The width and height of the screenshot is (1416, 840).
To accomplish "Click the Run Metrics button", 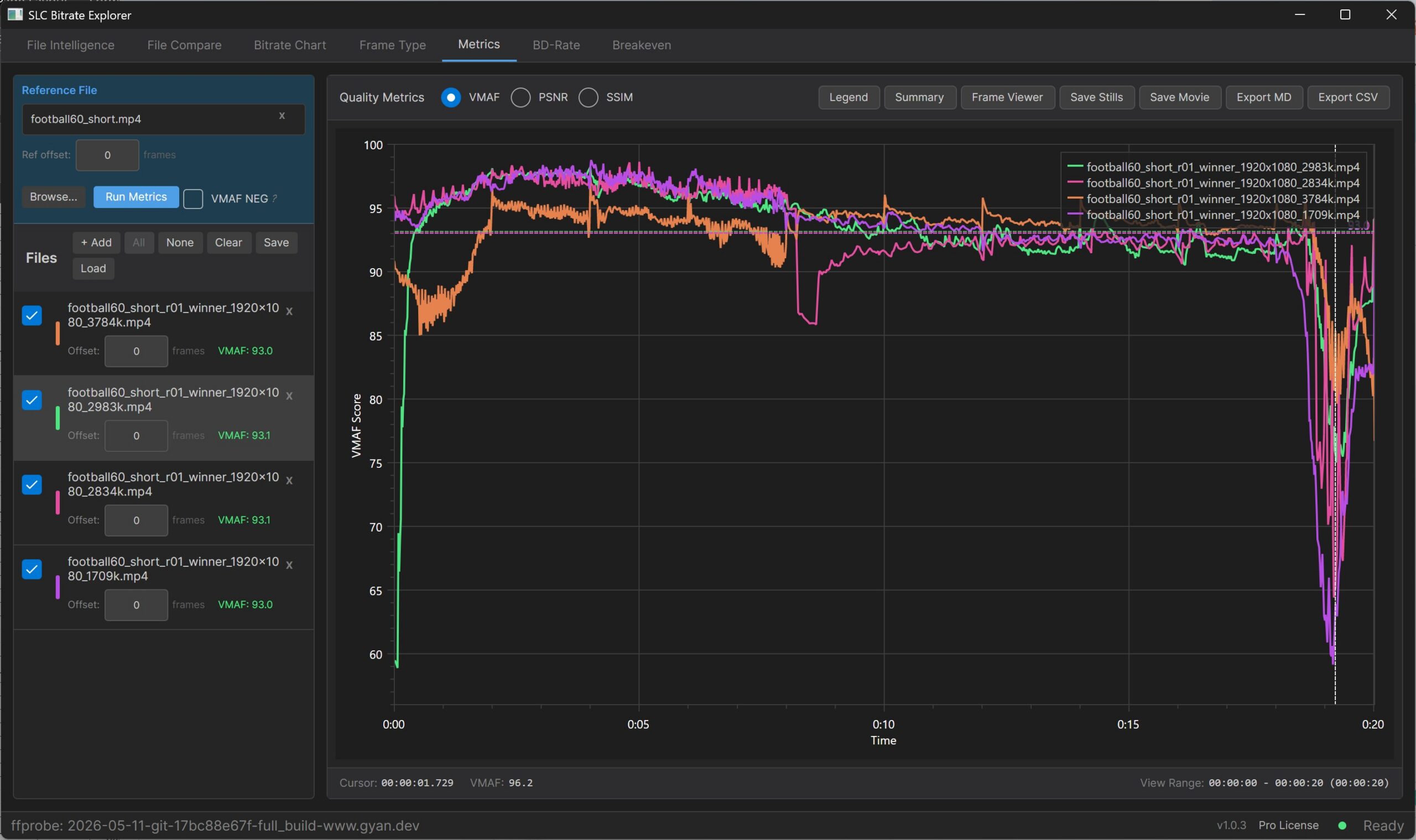I will (136, 197).
